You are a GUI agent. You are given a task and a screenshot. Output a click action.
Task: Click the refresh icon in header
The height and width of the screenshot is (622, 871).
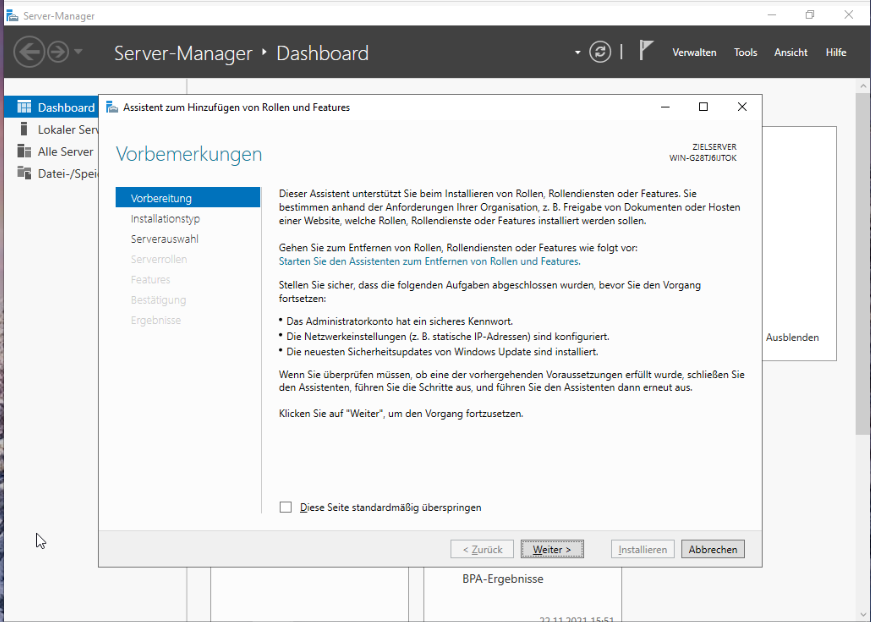click(x=600, y=52)
